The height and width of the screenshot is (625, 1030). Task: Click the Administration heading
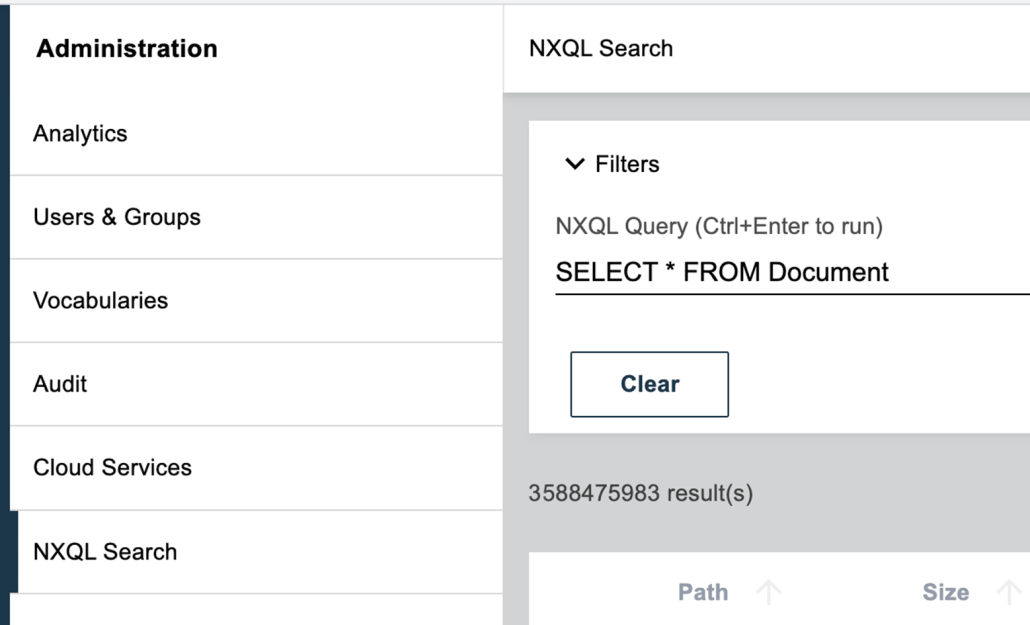127,48
